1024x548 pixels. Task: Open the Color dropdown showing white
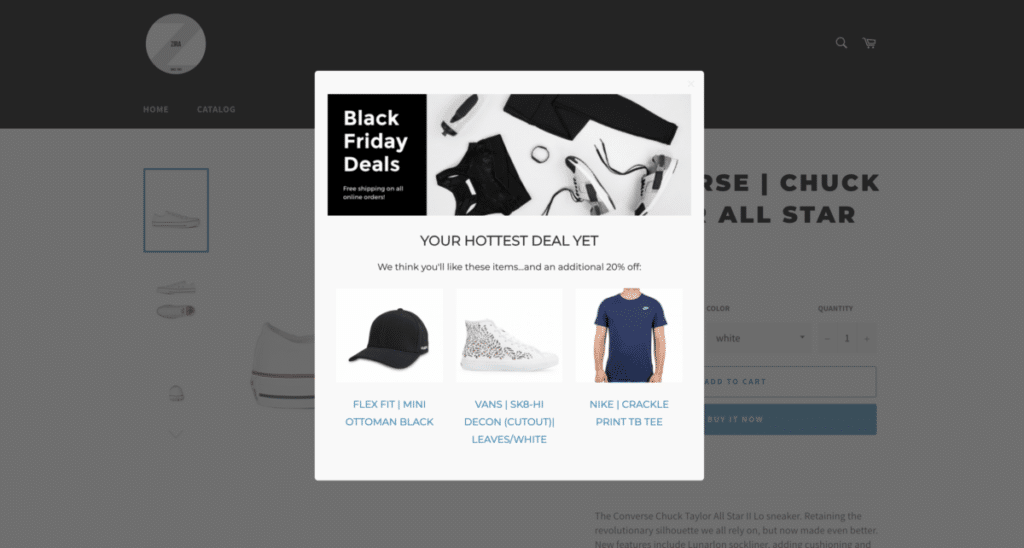click(758, 338)
